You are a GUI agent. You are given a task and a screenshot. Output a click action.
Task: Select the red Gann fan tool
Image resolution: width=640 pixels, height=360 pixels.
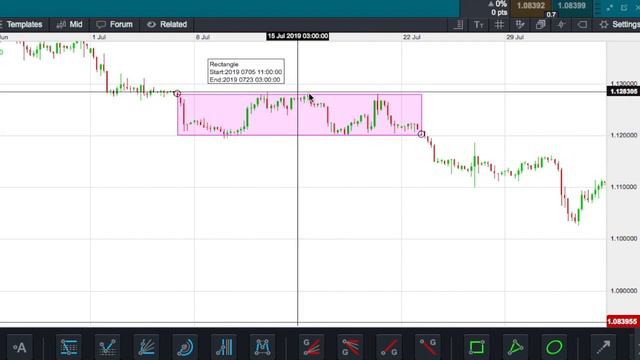[311, 347]
